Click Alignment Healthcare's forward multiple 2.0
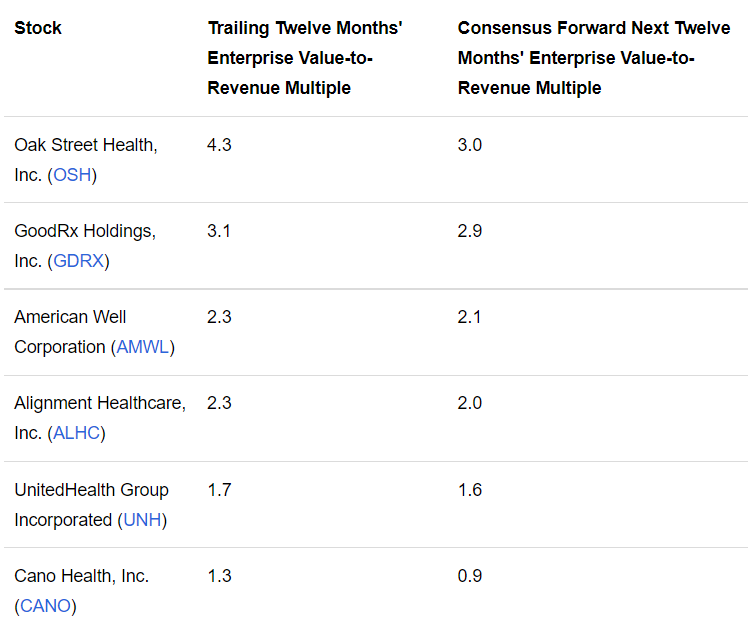The width and height of the screenshot is (748, 622). (x=470, y=403)
